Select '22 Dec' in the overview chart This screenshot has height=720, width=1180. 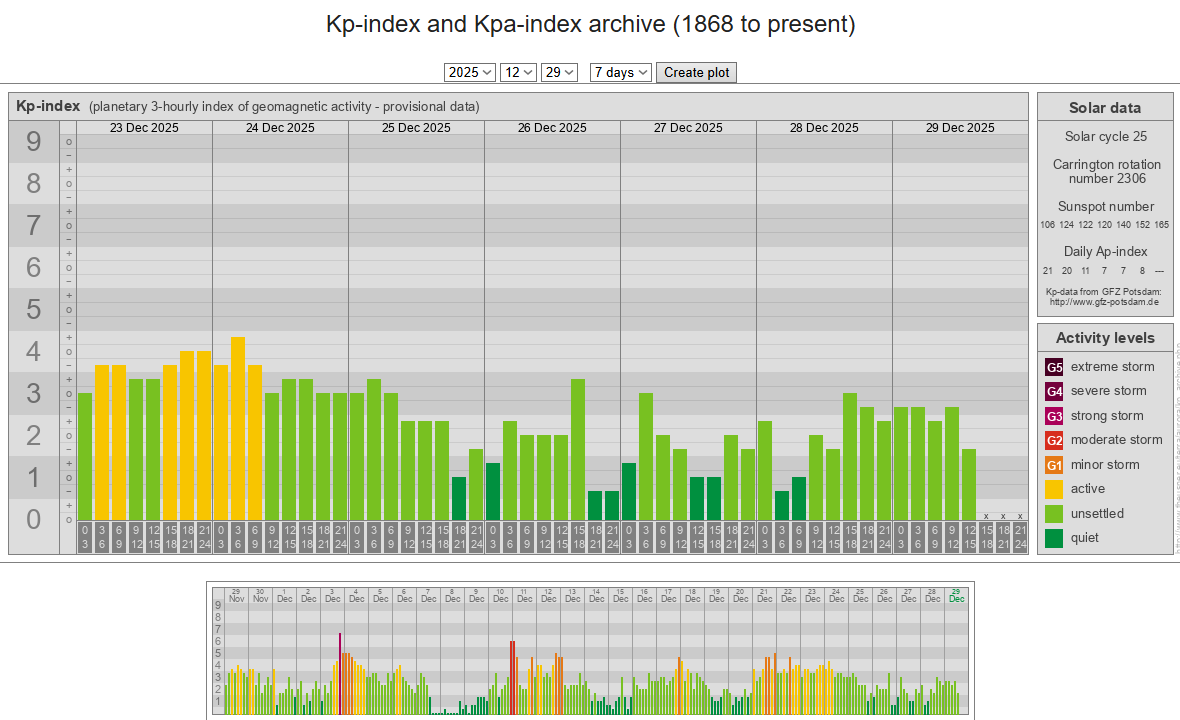(789, 596)
